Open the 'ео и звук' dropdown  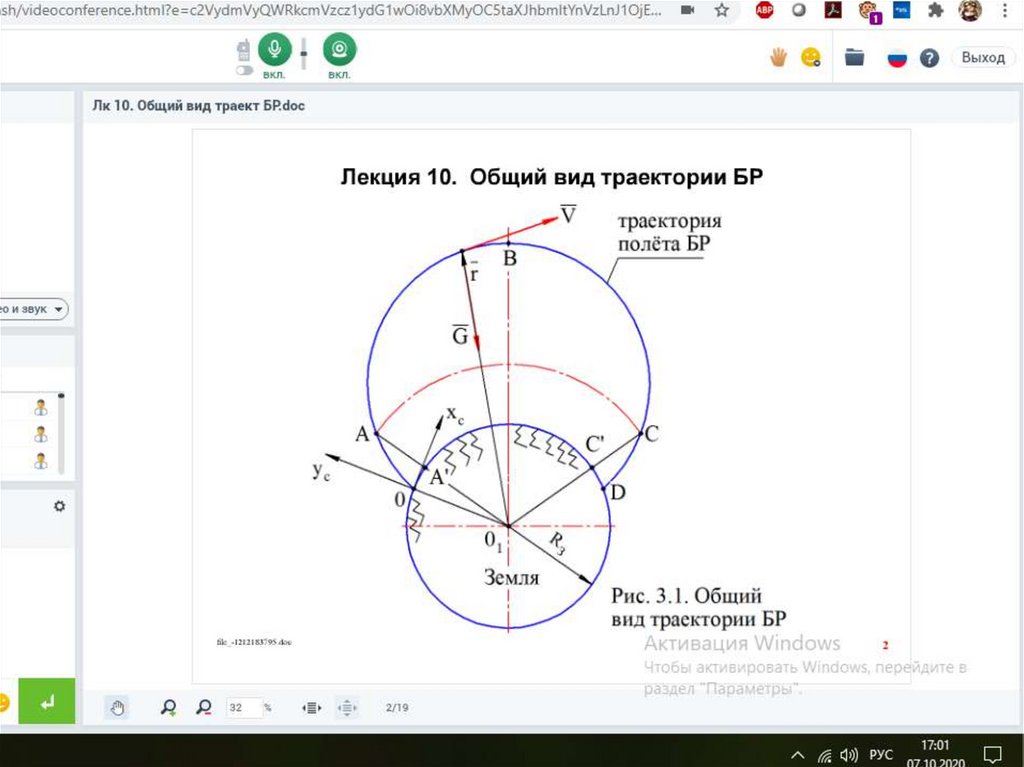pyautogui.click(x=33, y=309)
